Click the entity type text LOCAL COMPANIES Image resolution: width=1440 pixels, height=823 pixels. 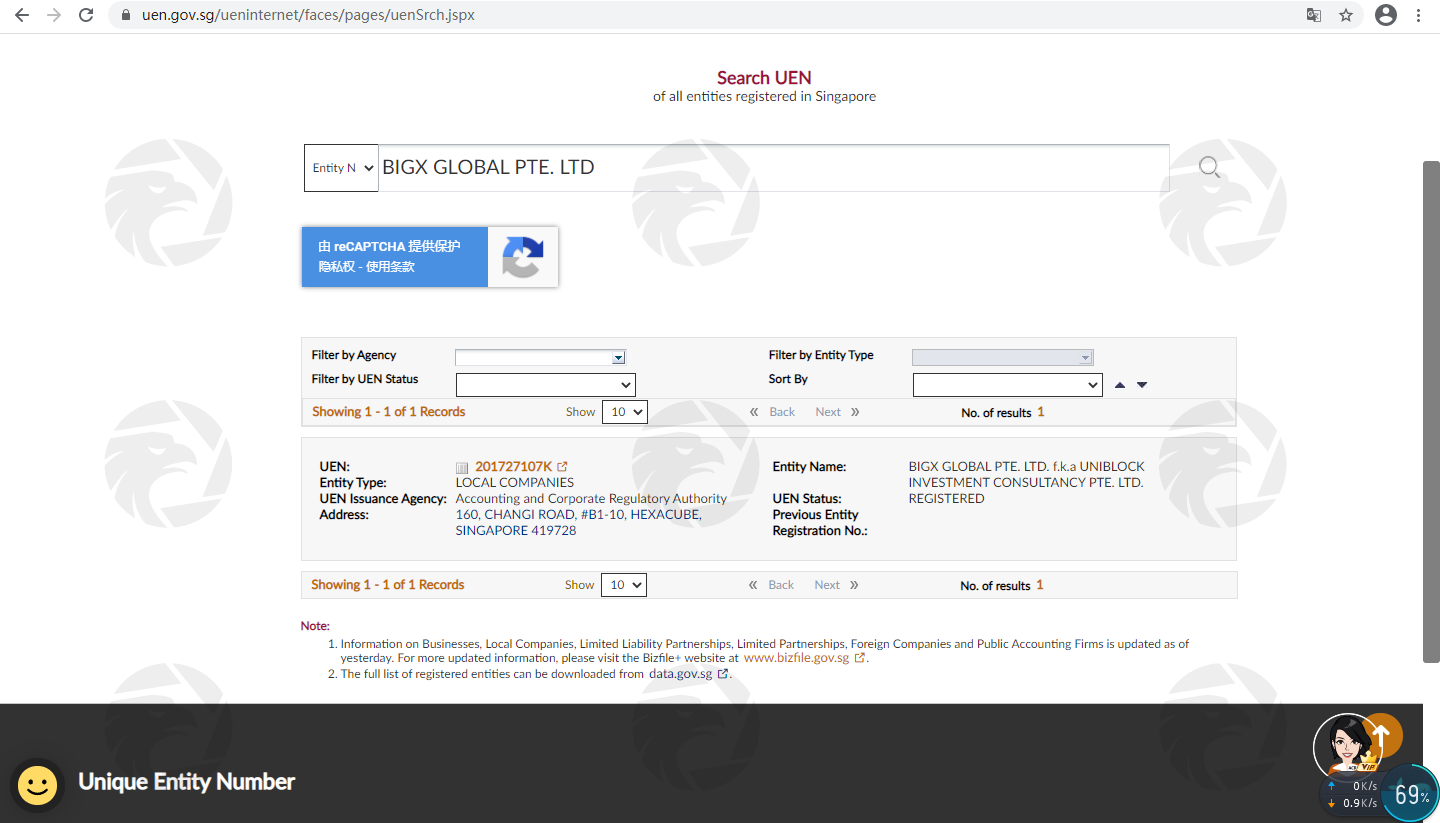515,483
